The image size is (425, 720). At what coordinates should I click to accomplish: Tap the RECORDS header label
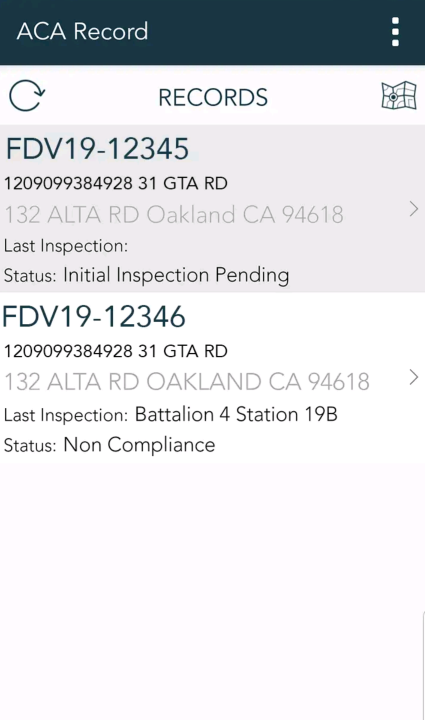213,97
